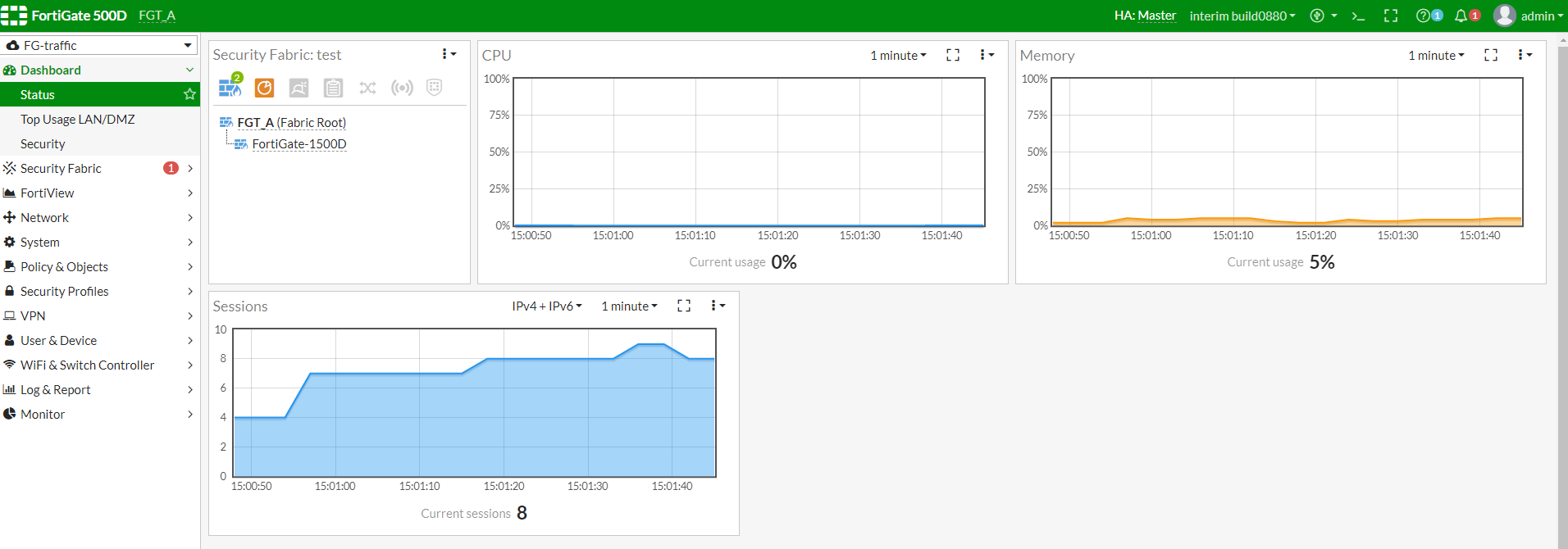Screen dimensions: 1568x549
Task: Click the grey wireless FortiAP broadcast icon
Action: tap(402, 88)
